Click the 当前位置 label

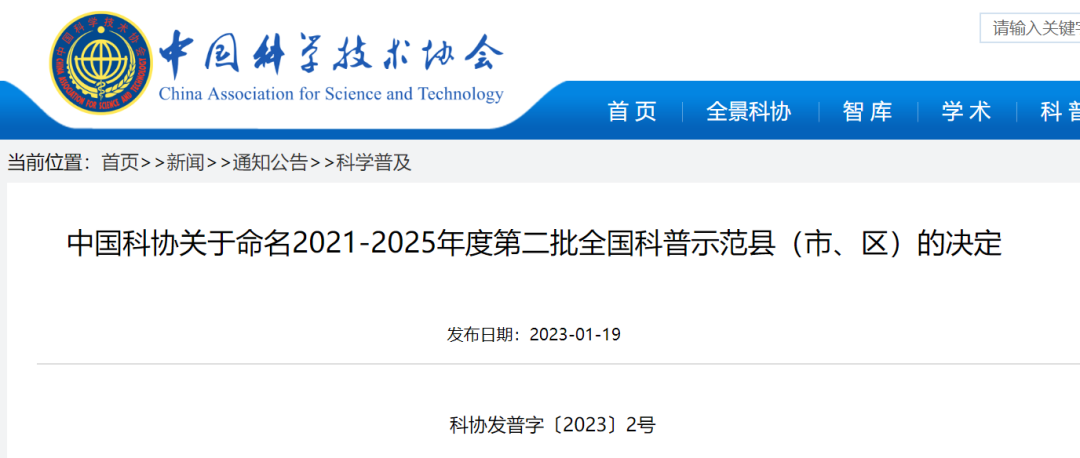coord(48,163)
